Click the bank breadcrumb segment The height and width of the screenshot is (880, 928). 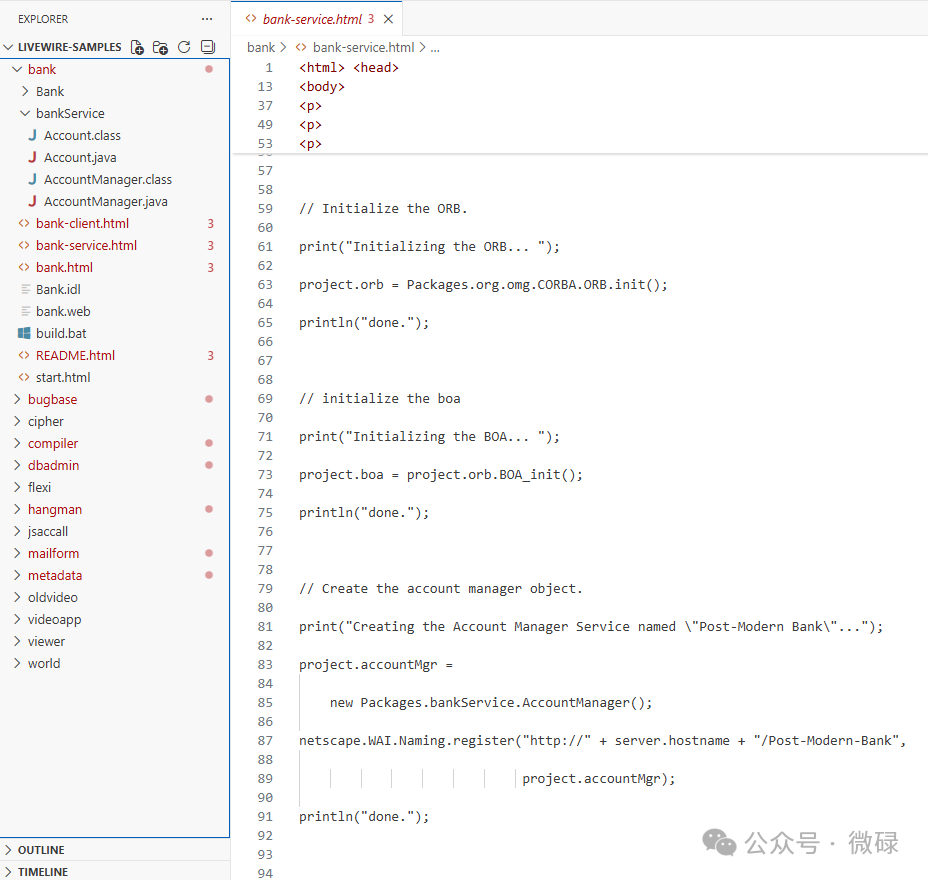[261, 47]
